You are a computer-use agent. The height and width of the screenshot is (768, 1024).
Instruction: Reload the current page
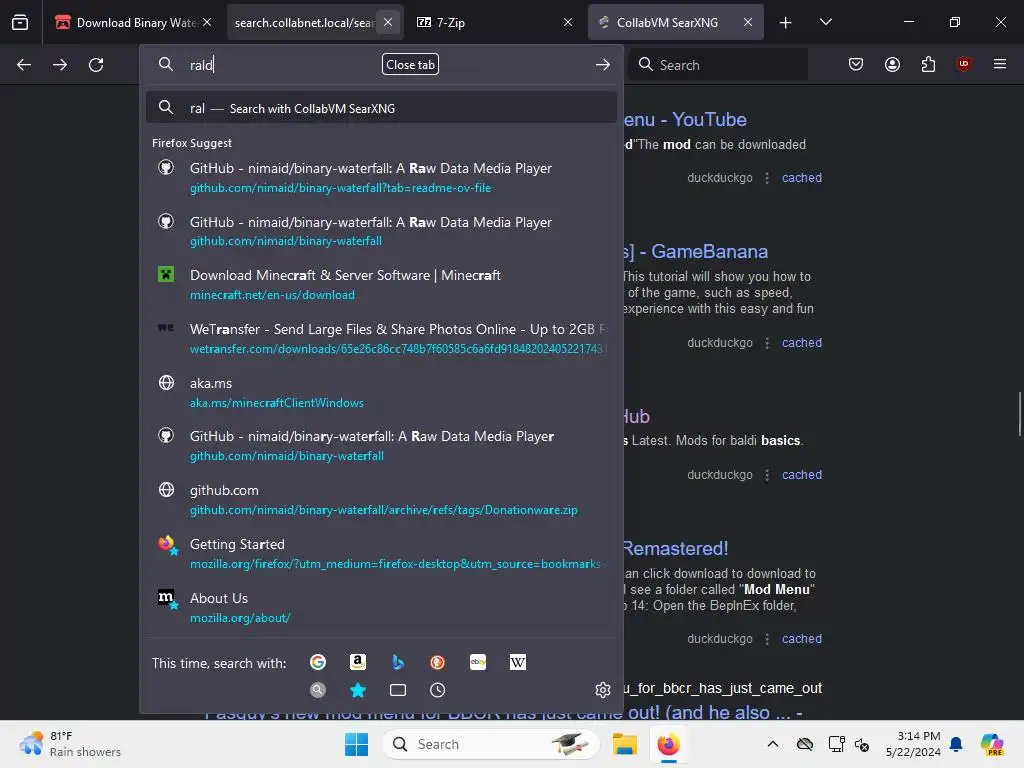pyautogui.click(x=96, y=65)
